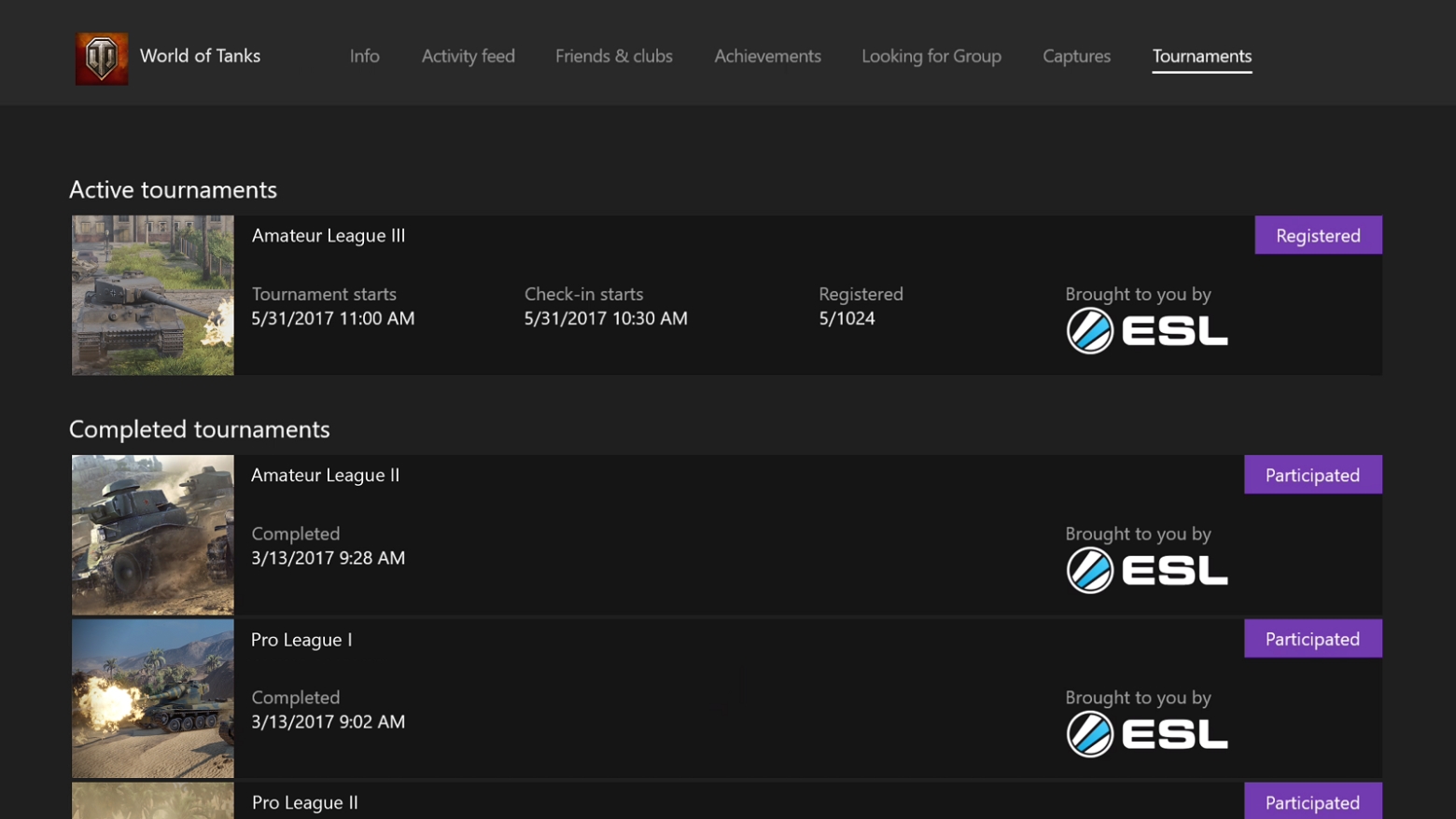Go to the Captures tab
This screenshot has width=1456, height=819.
1076,56
